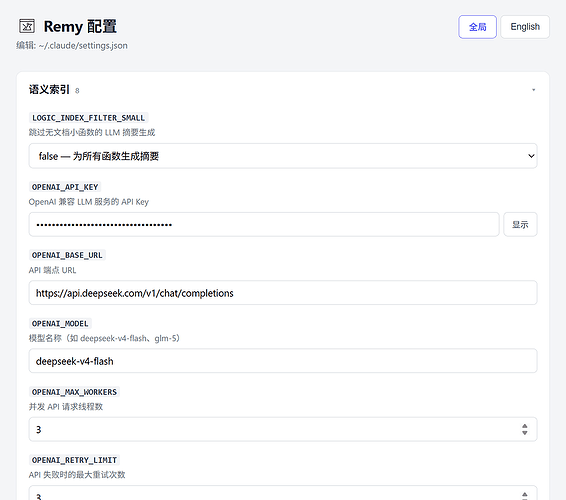Decrease OPENAI_MAX_WORKERS with down arrow
The width and height of the screenshot is (566, 500).
click(x=524, y=432)
